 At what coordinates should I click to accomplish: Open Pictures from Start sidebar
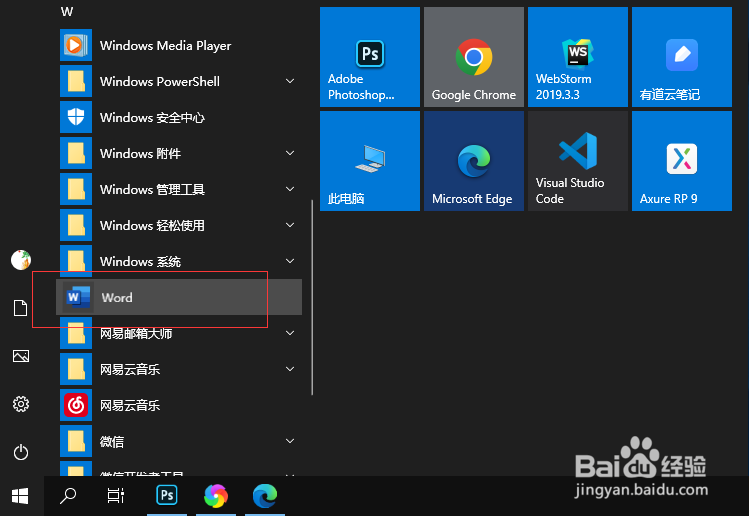click(x=21, y=356)
